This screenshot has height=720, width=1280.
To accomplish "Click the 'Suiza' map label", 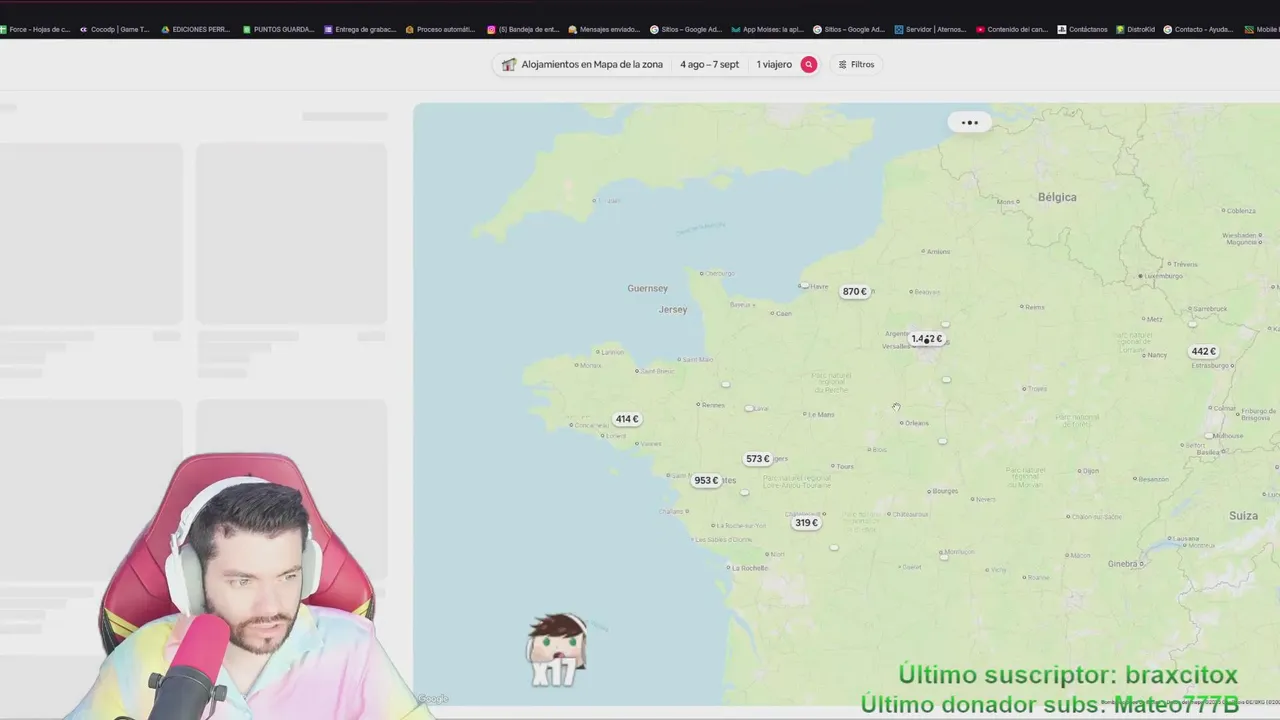I will (1243, 515).
